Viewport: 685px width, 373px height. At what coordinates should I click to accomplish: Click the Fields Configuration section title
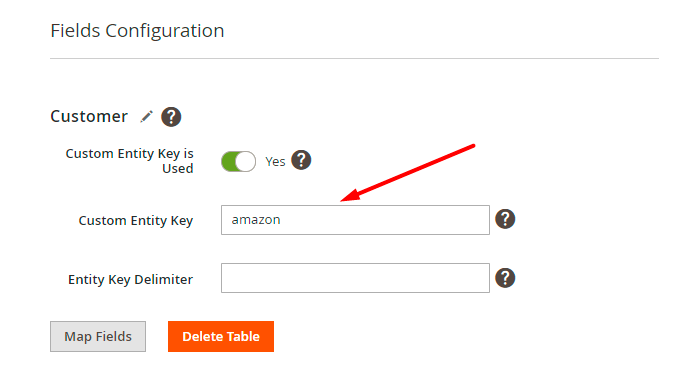[x=137, y=31]
